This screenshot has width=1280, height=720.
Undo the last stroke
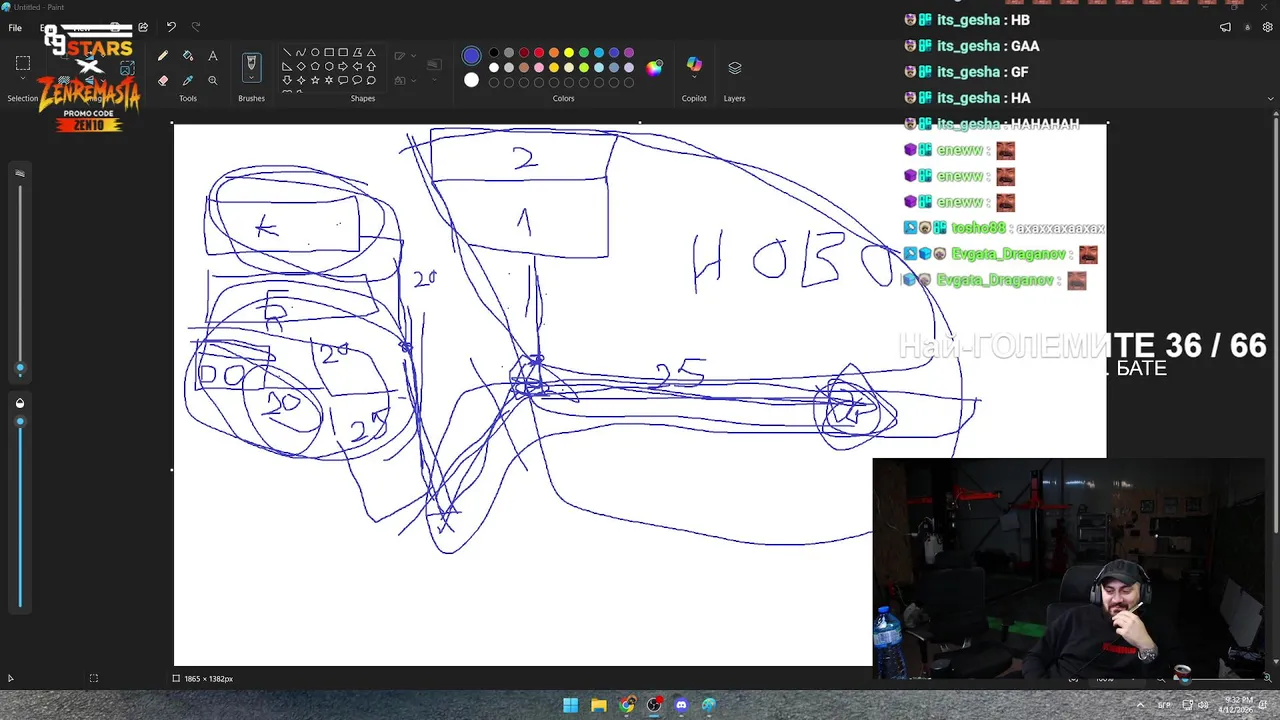(171, 27)
